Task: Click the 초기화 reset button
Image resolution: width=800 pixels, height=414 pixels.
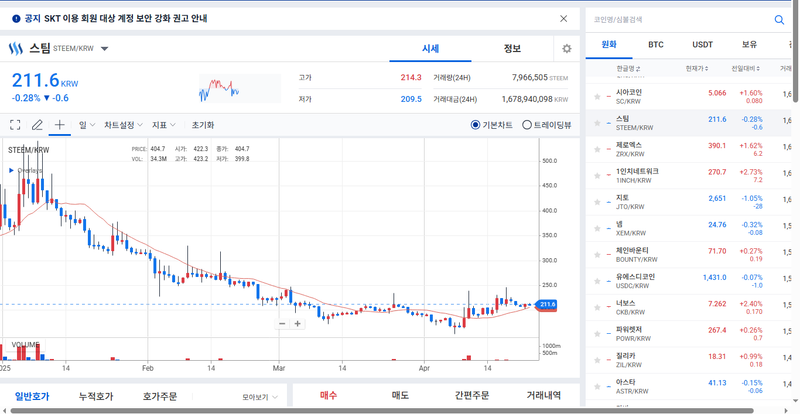Action: pyautogui.click(x=203, y=125)
